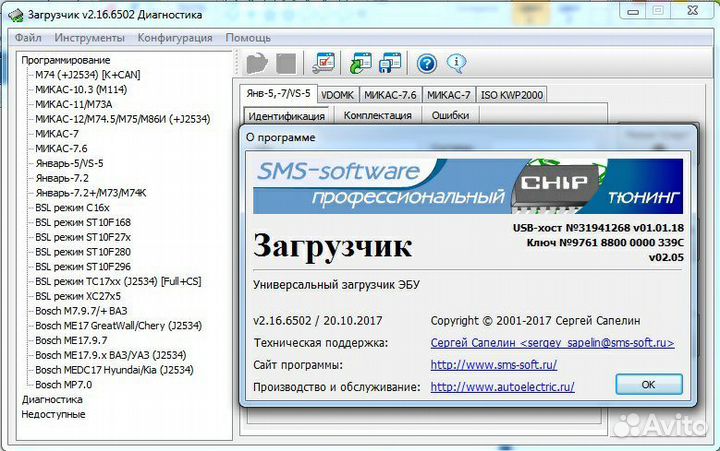Select МИКАС-12/M74.5/M75/M86И (+J2534) entry
This screenshot has height=451, width=720.
[123, 119]
